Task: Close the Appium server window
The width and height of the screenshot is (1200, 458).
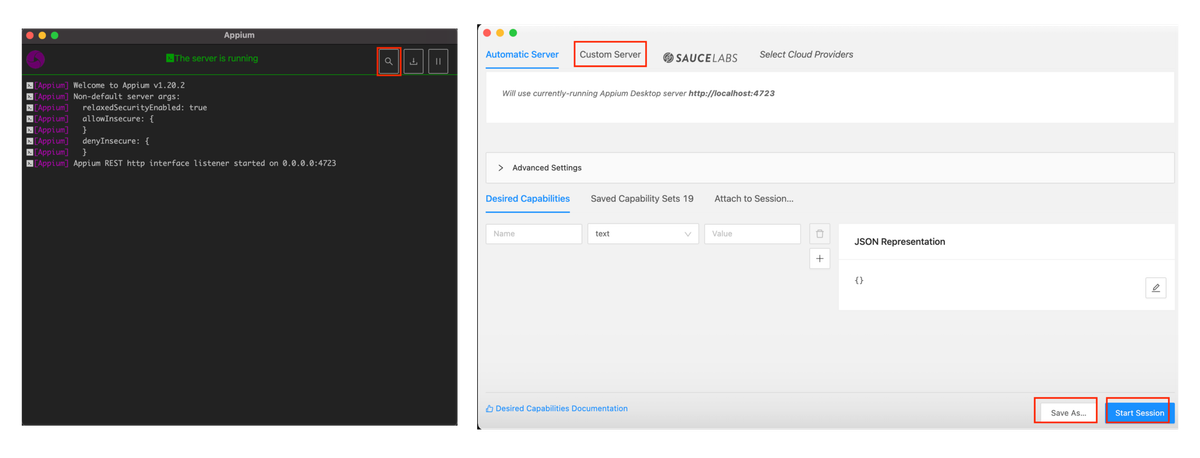Action: point(30,35)
